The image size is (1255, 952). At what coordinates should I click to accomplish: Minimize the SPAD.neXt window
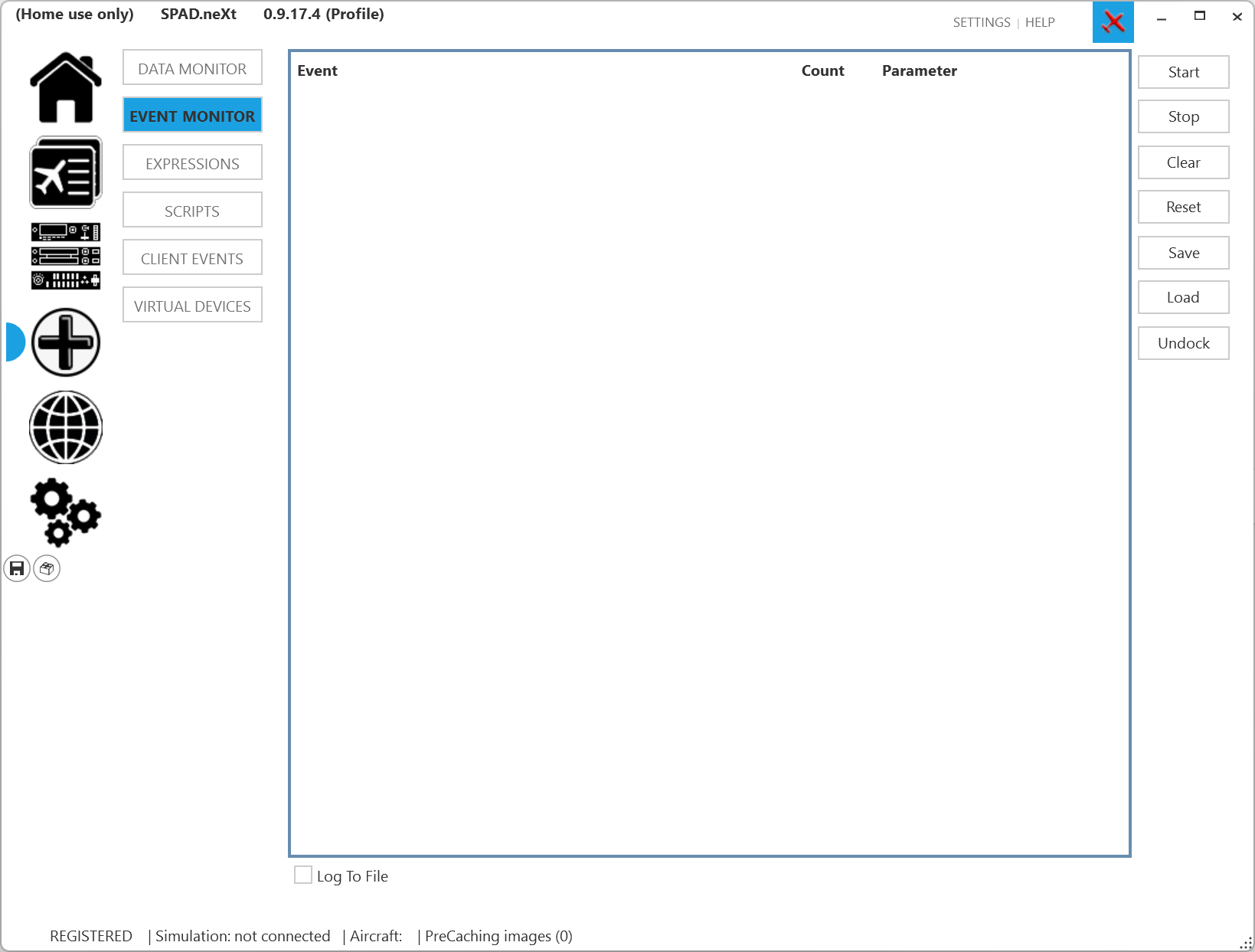[x=1162, y=17]
